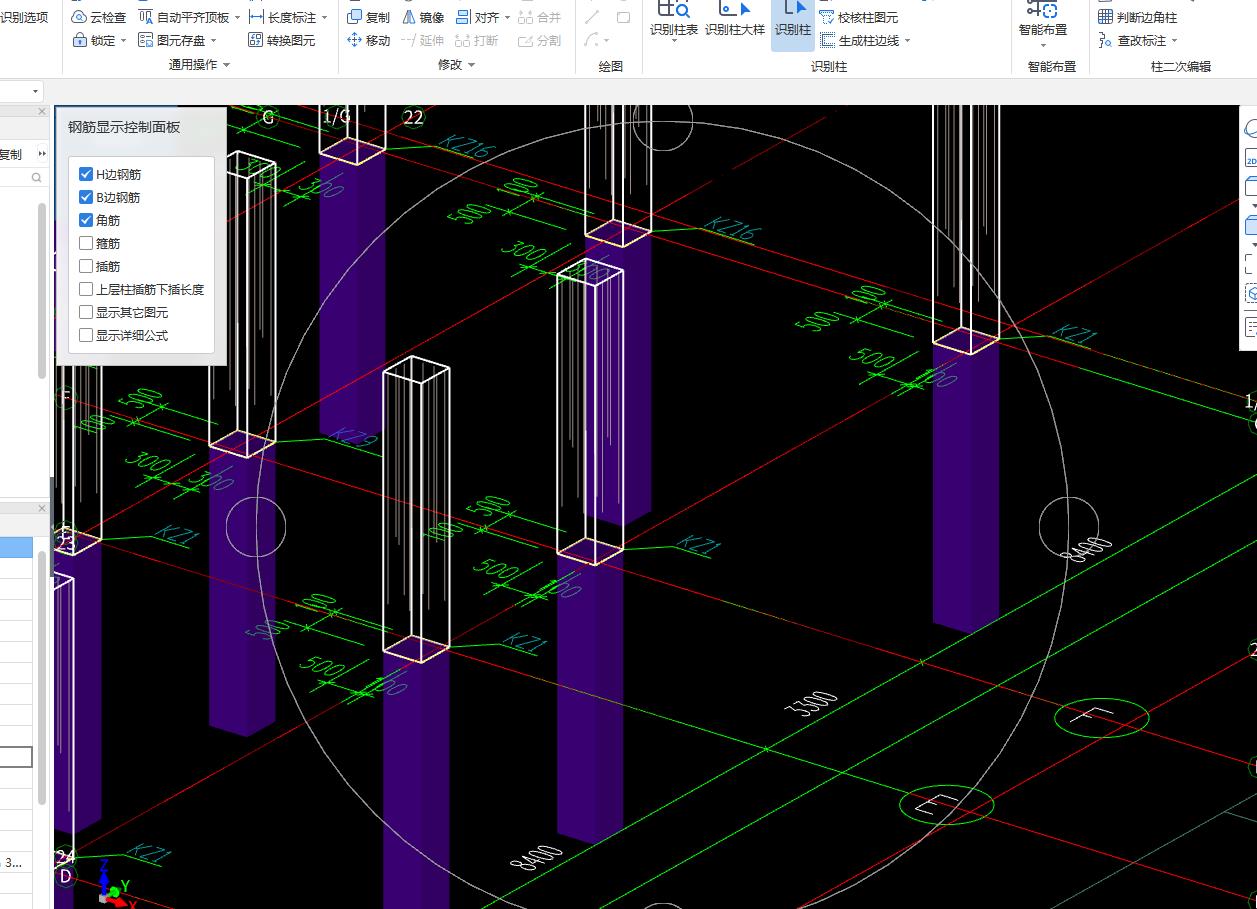Open the 生成柱边线 dropdown arrow
Viewport: 1257px width, 909px height.
click(x=907, y=41)
